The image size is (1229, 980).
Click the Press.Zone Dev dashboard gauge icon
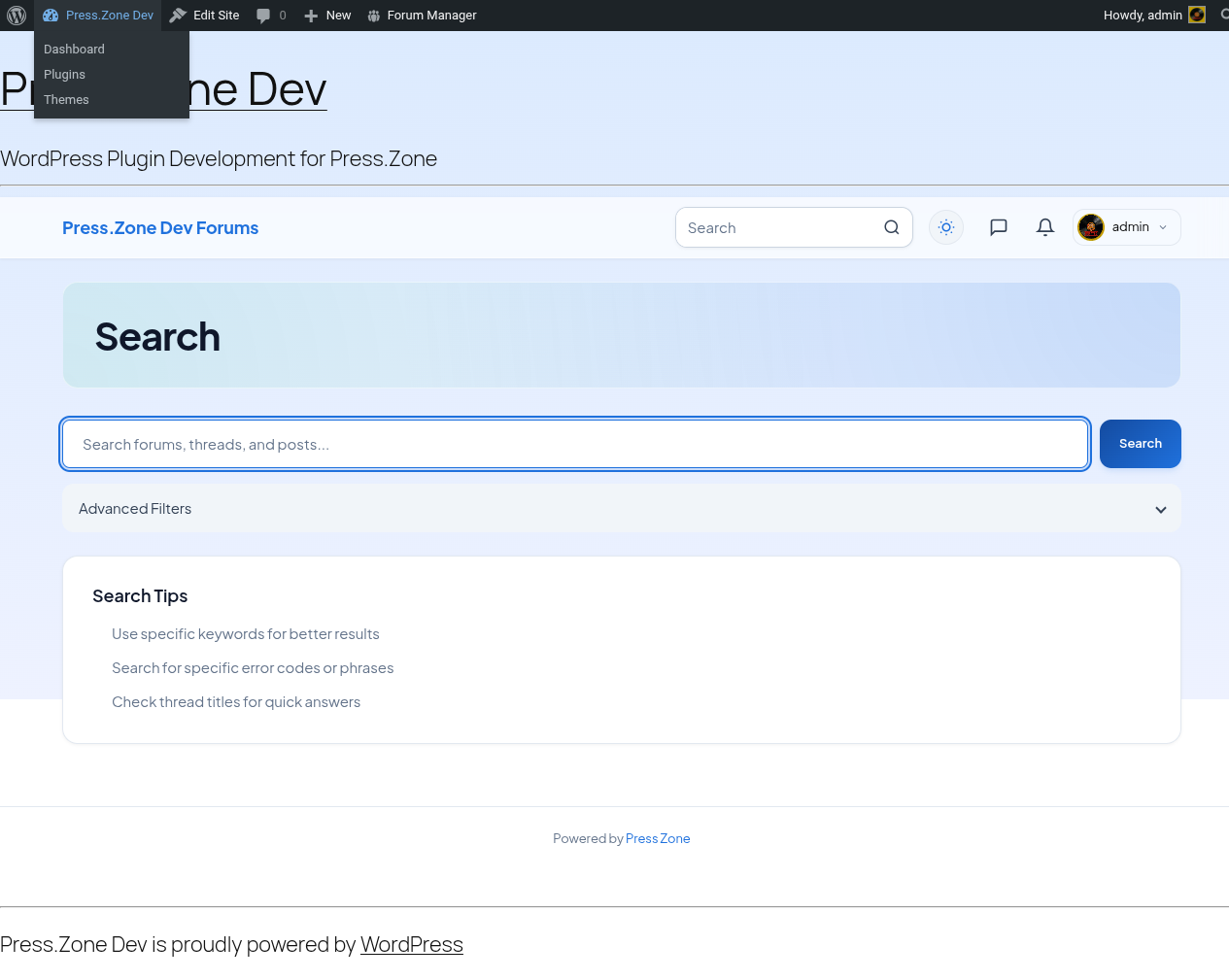pyautogui.click(x=51, y=16)
